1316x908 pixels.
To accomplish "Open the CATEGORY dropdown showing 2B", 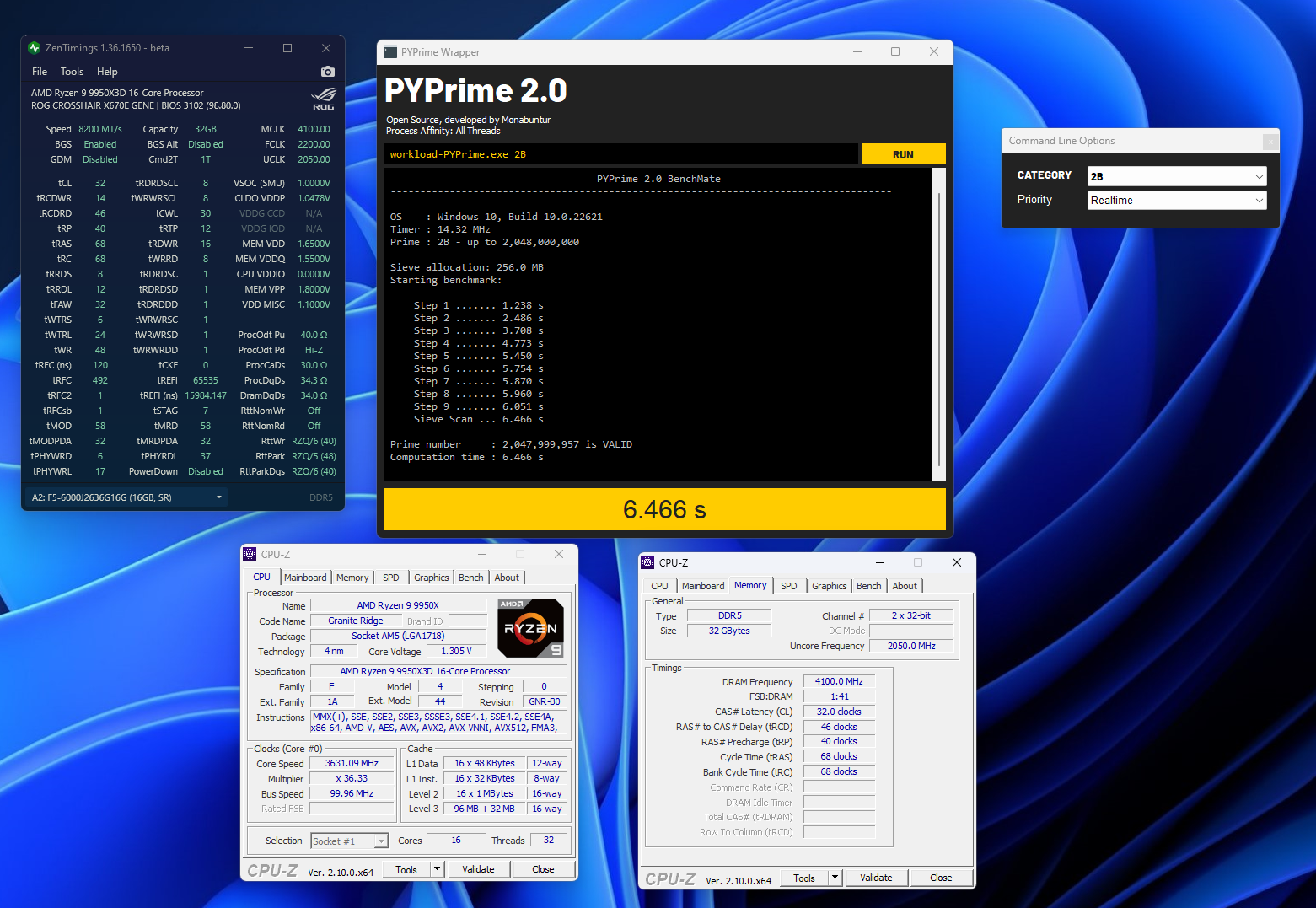I will point(1177,176).
